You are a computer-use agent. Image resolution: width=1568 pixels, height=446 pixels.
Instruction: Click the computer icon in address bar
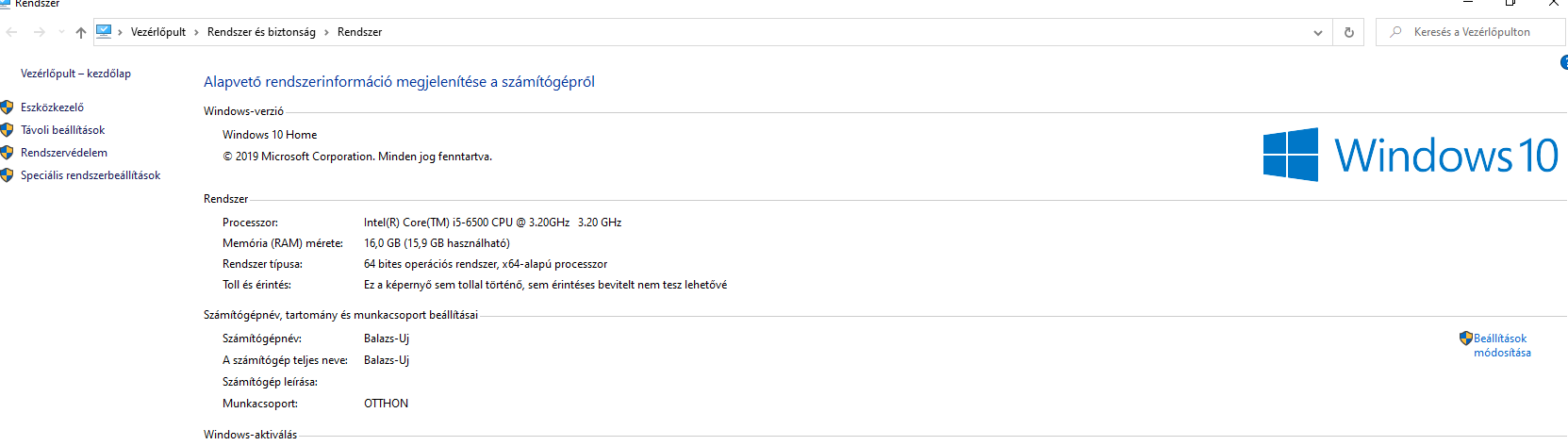coord(105,31)
